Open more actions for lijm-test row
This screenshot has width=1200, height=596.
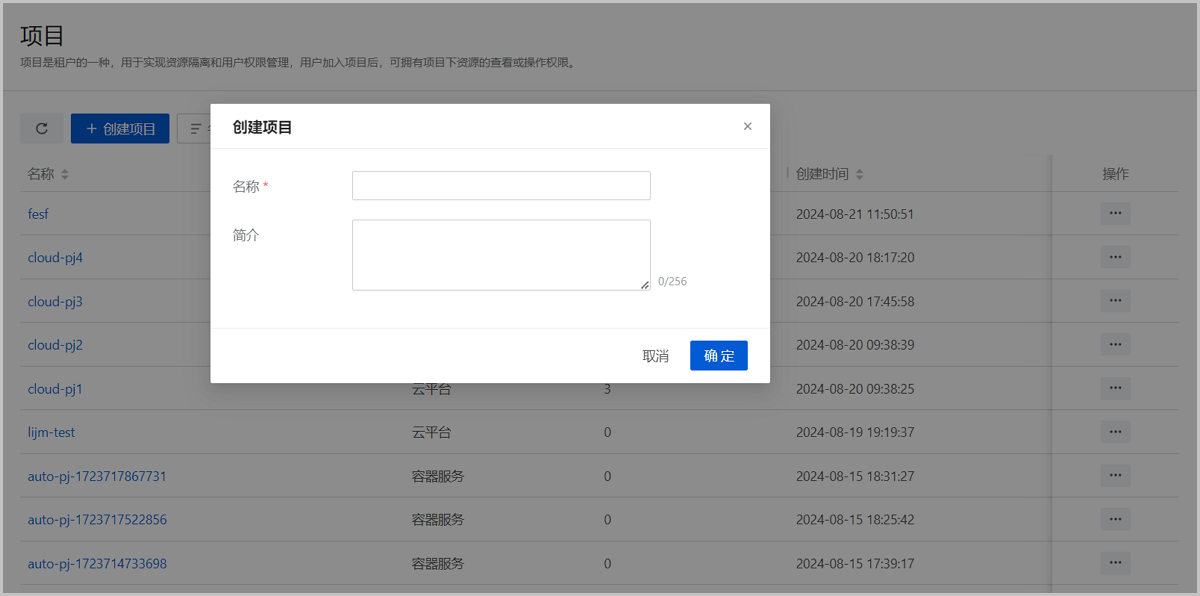[1115, 432]
